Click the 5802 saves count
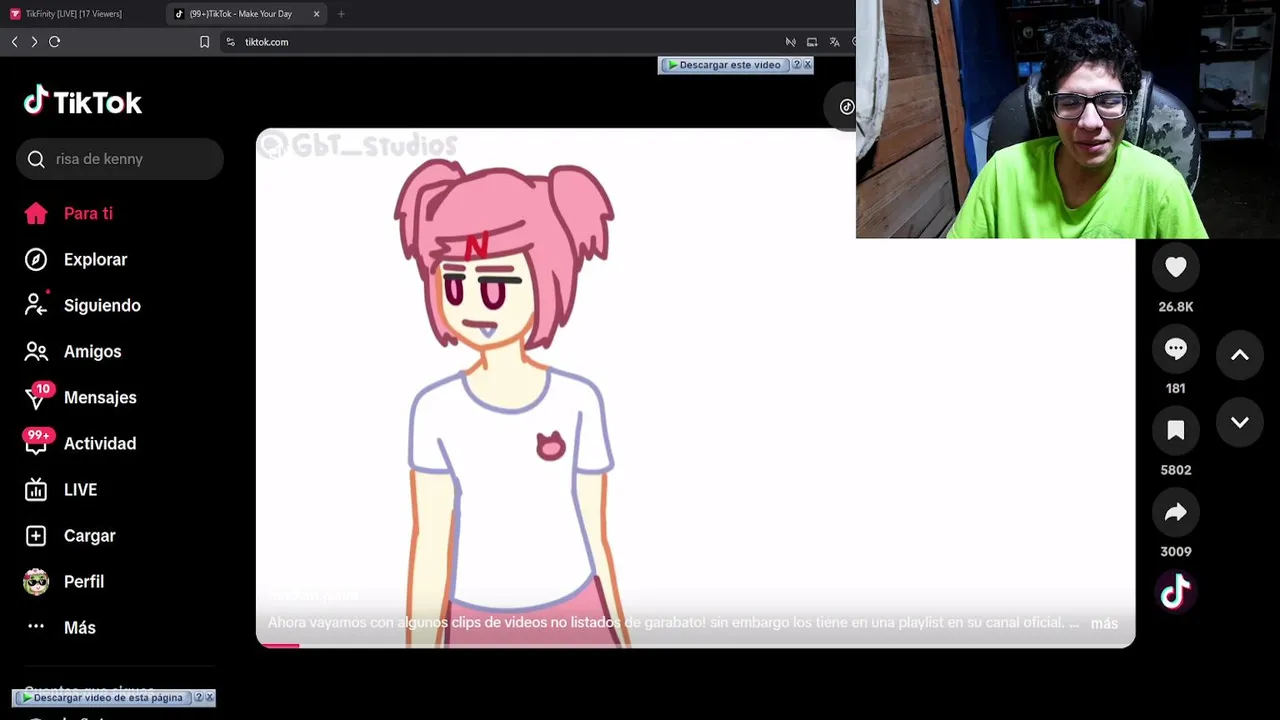1280x720 pixels. pos(1176,470)
